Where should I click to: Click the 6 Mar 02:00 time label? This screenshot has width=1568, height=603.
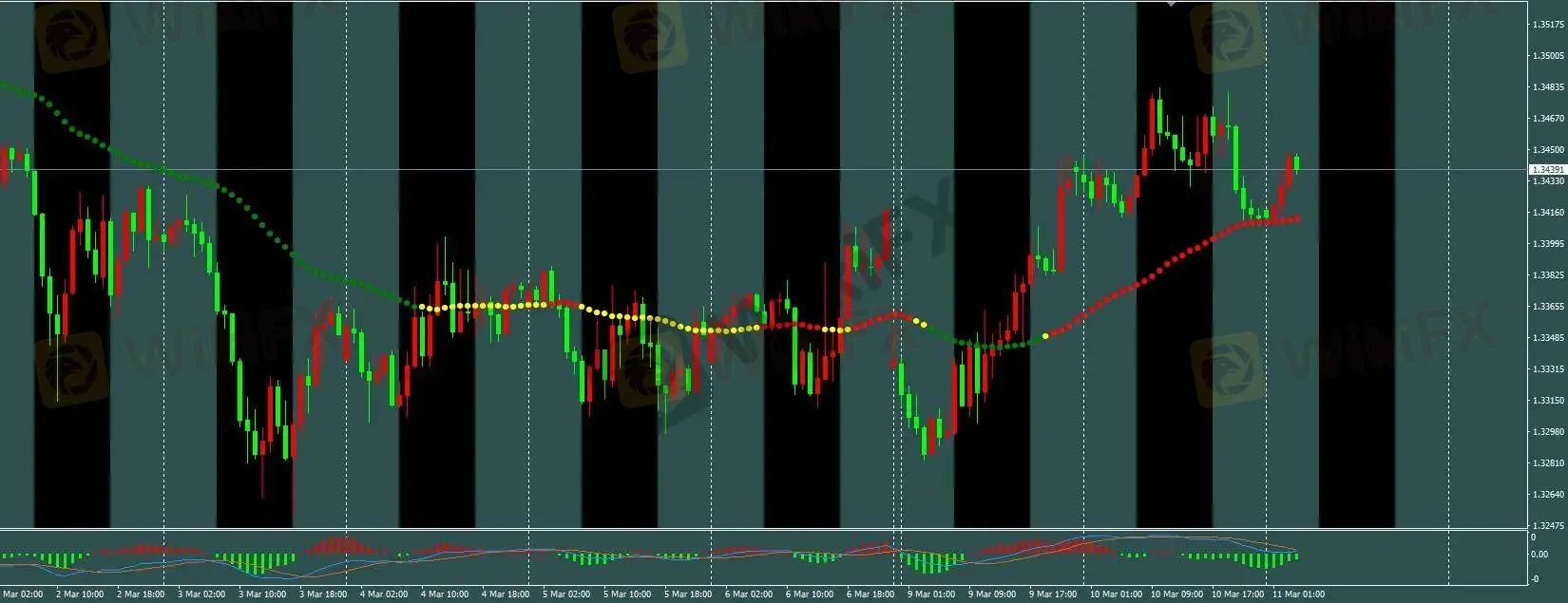coord(749,594)
